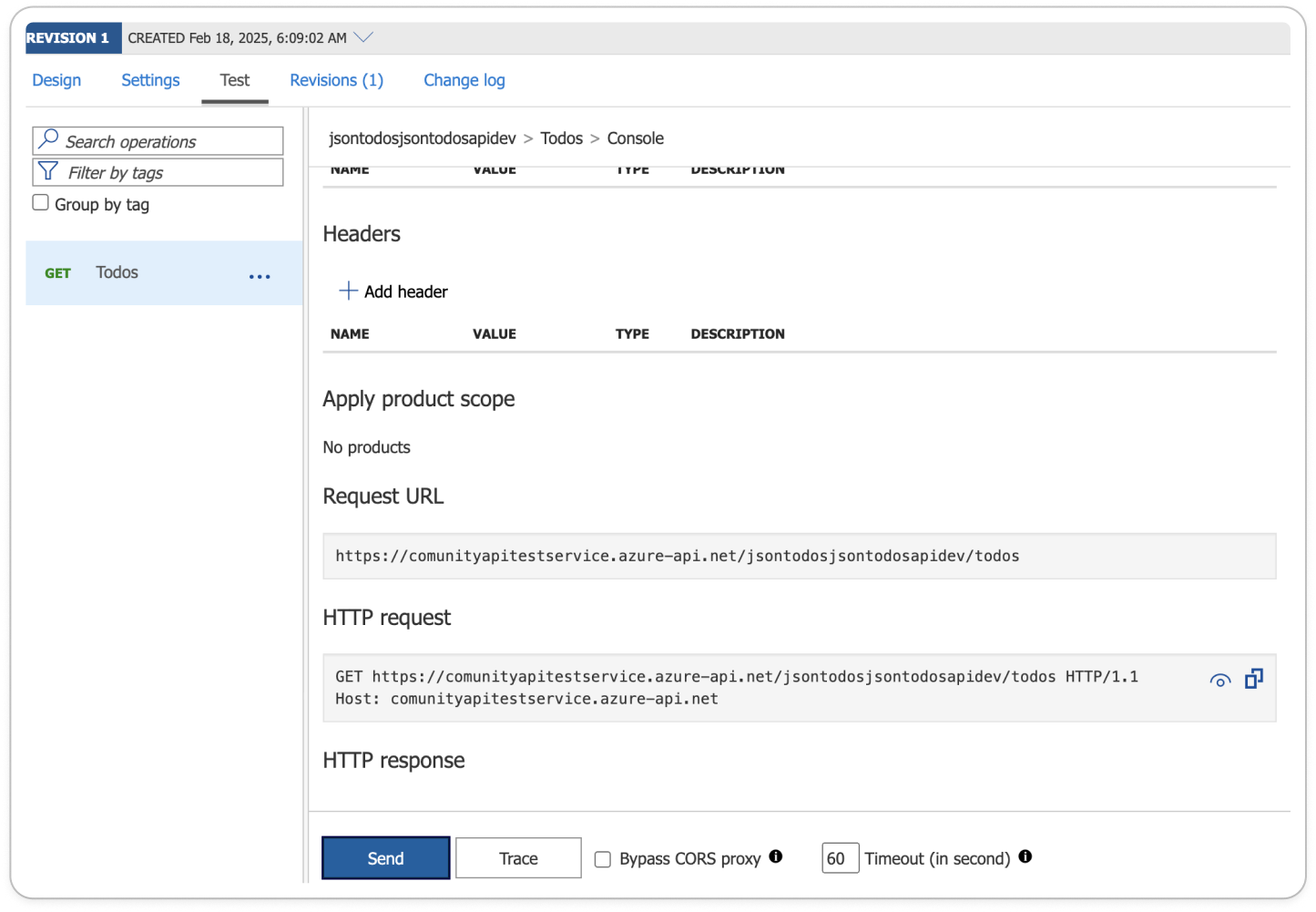The height and width of the screenshot is (912, 1316).
Task: Expand the revision dropdown chevron
Action: click(363, 37)
